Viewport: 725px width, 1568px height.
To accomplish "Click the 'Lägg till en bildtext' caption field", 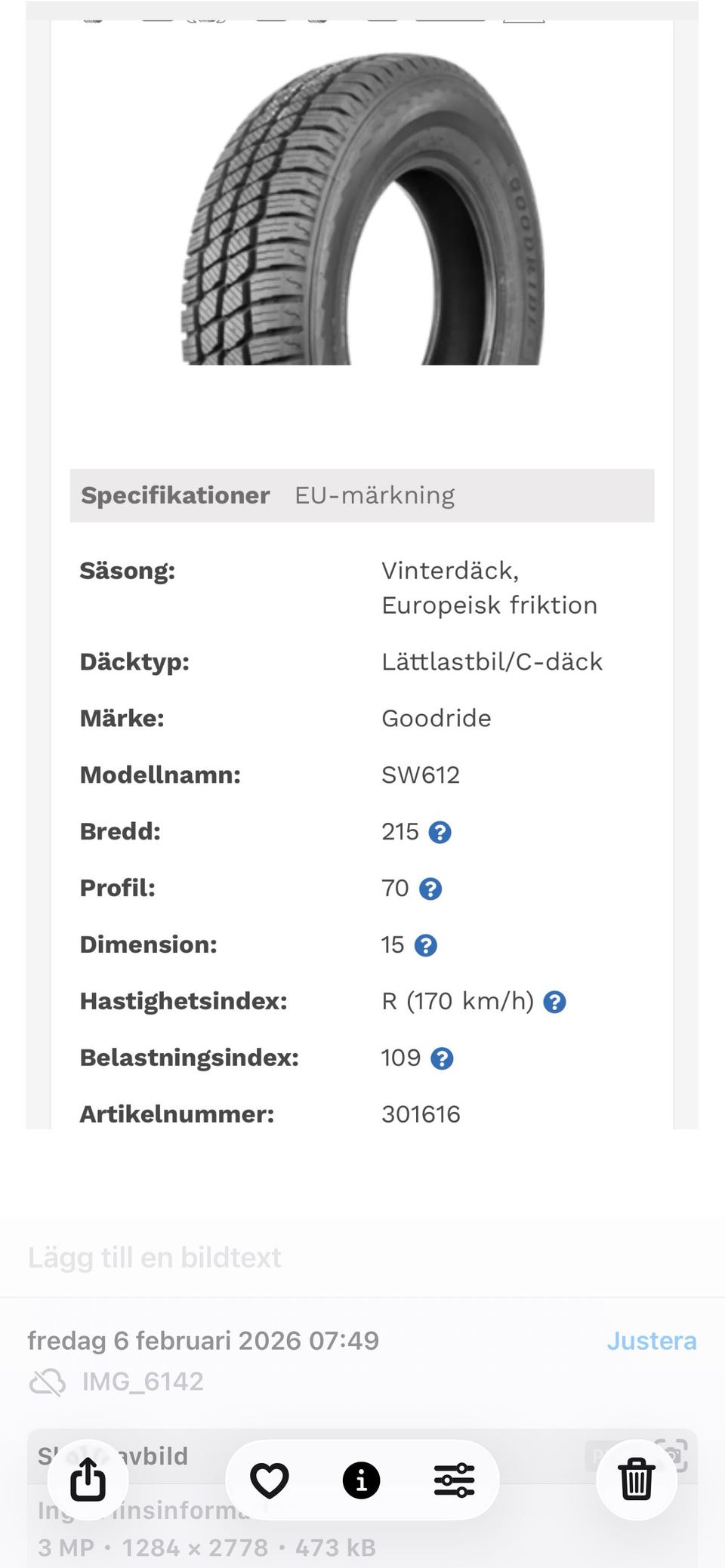I will [x=155, y=1258].
